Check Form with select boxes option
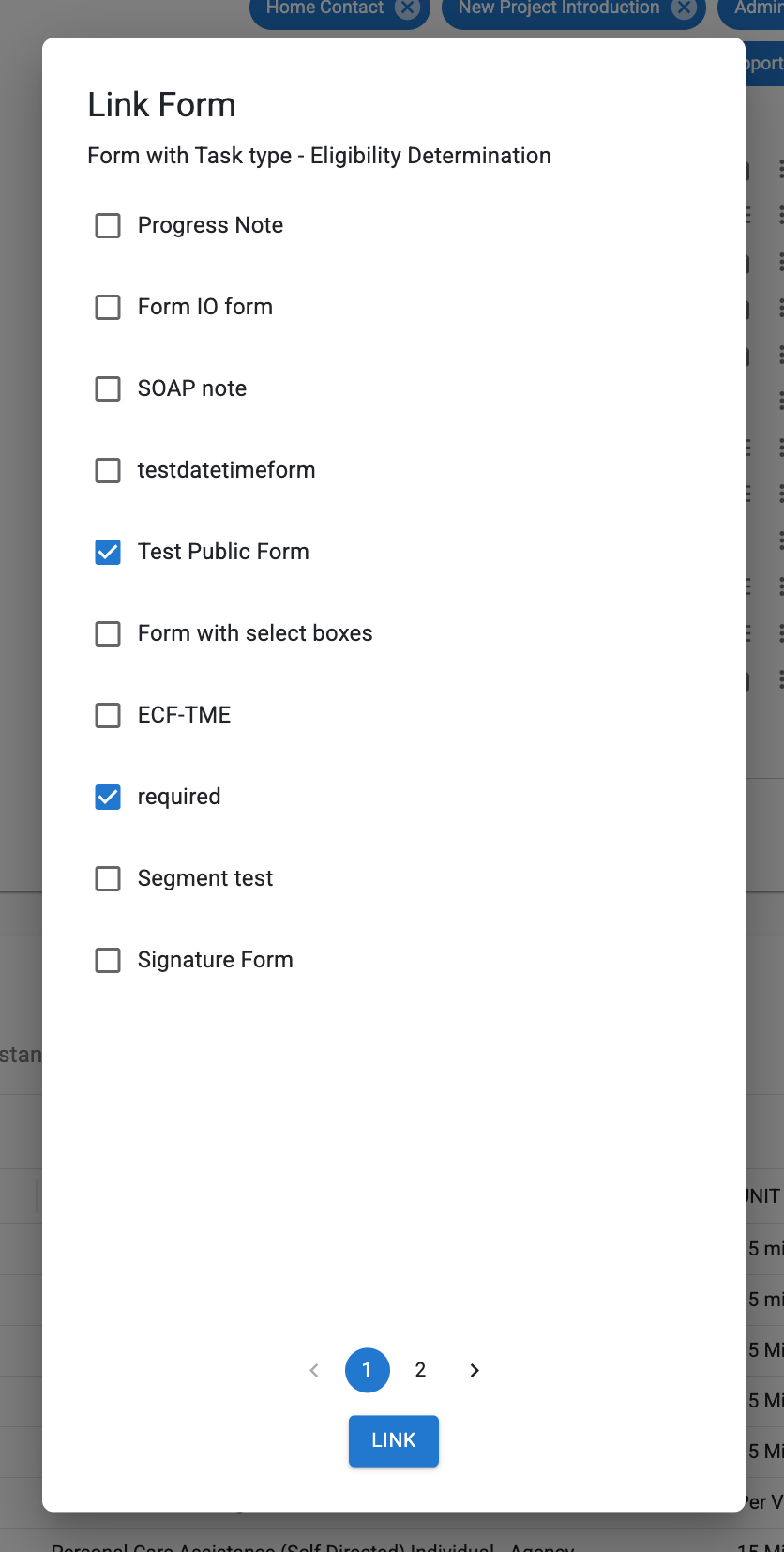This screenshot has height=1552, width=784. pos(108,633)
